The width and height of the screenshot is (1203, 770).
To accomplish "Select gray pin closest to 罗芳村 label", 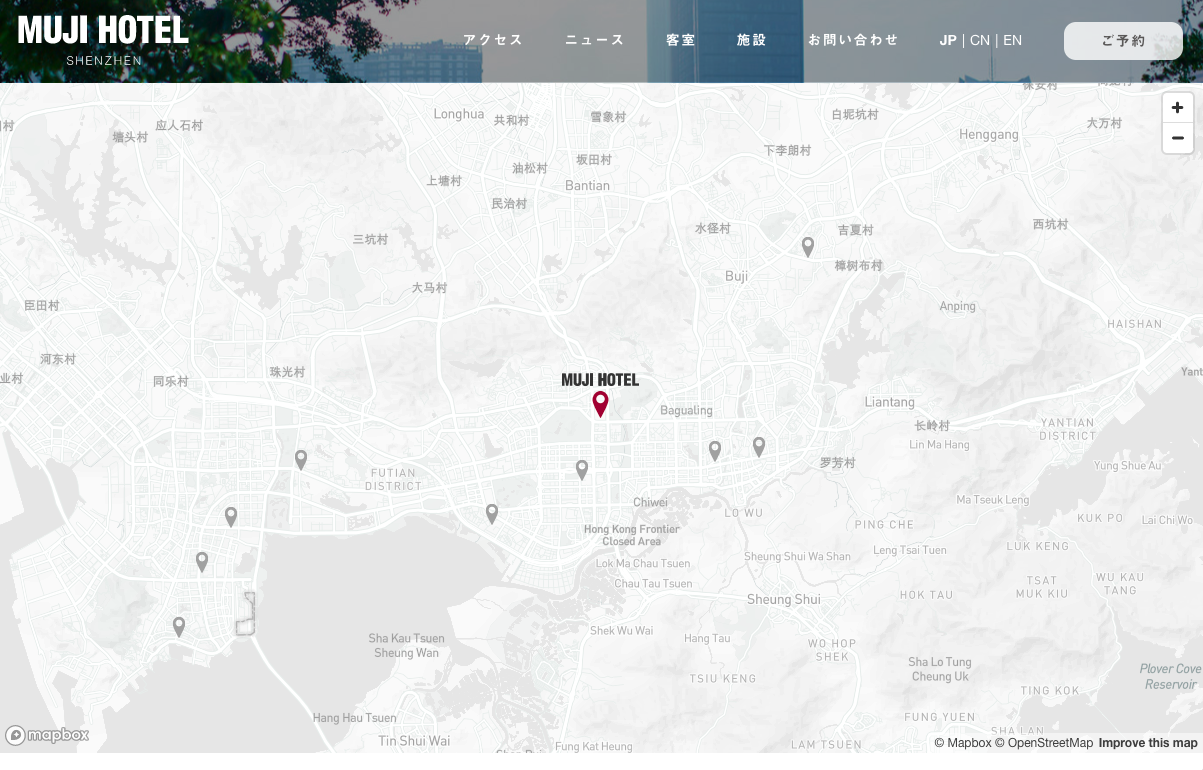I will (x=759, y=446).
